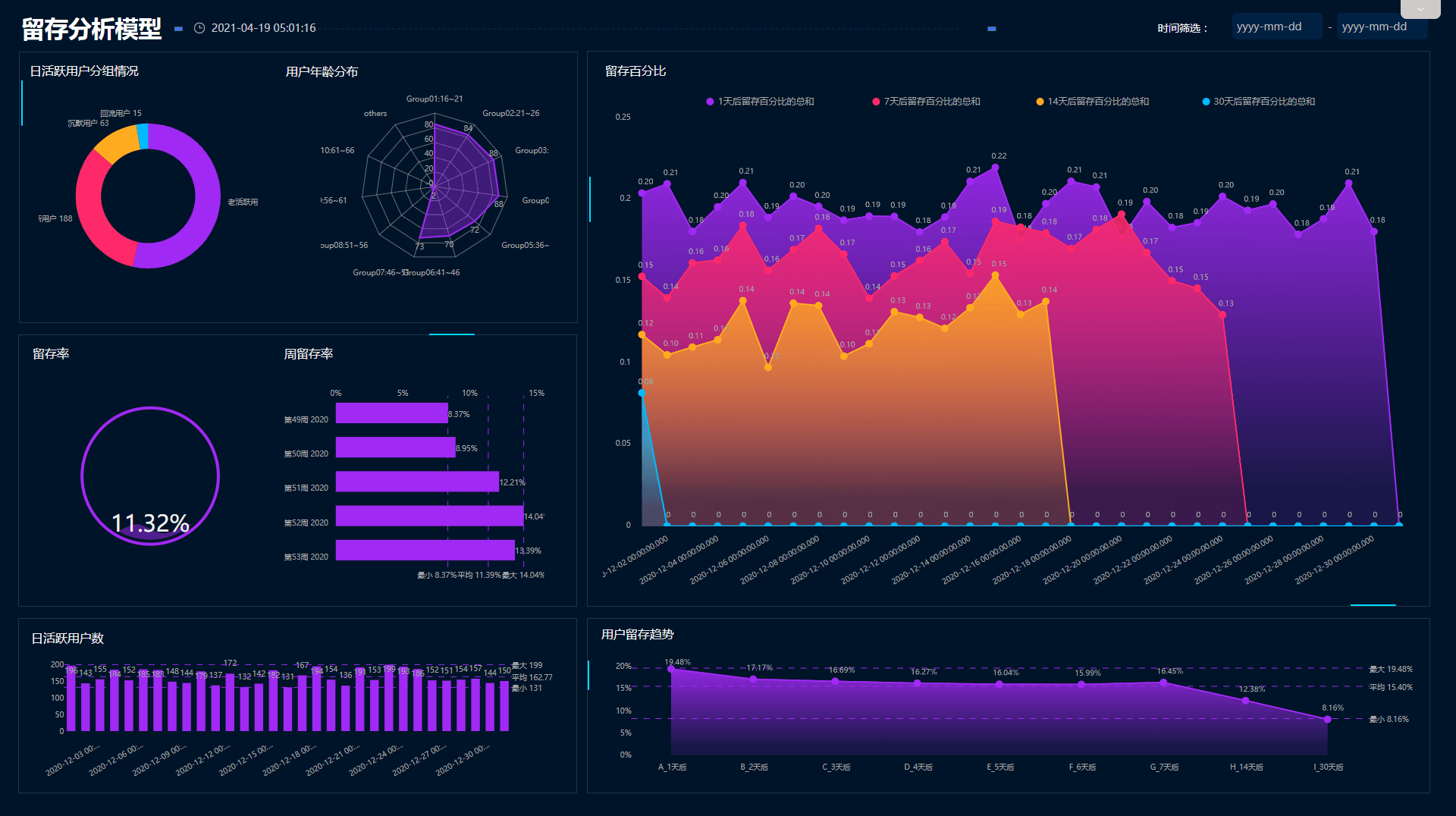Click the others radar axis label
The width and height of the screenshot is (1456, 816).
(375, 114)
